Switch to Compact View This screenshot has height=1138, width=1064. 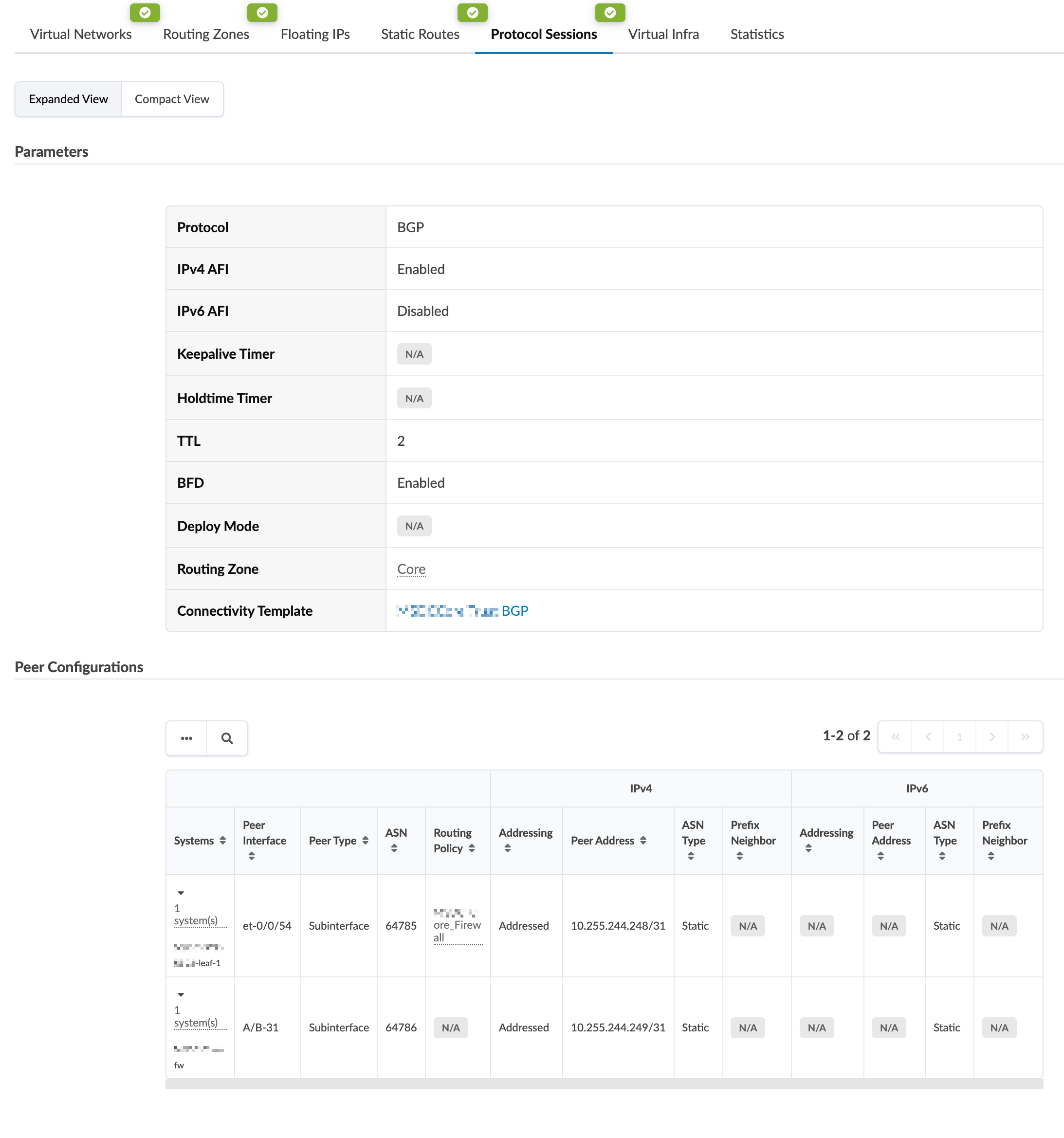172,99
